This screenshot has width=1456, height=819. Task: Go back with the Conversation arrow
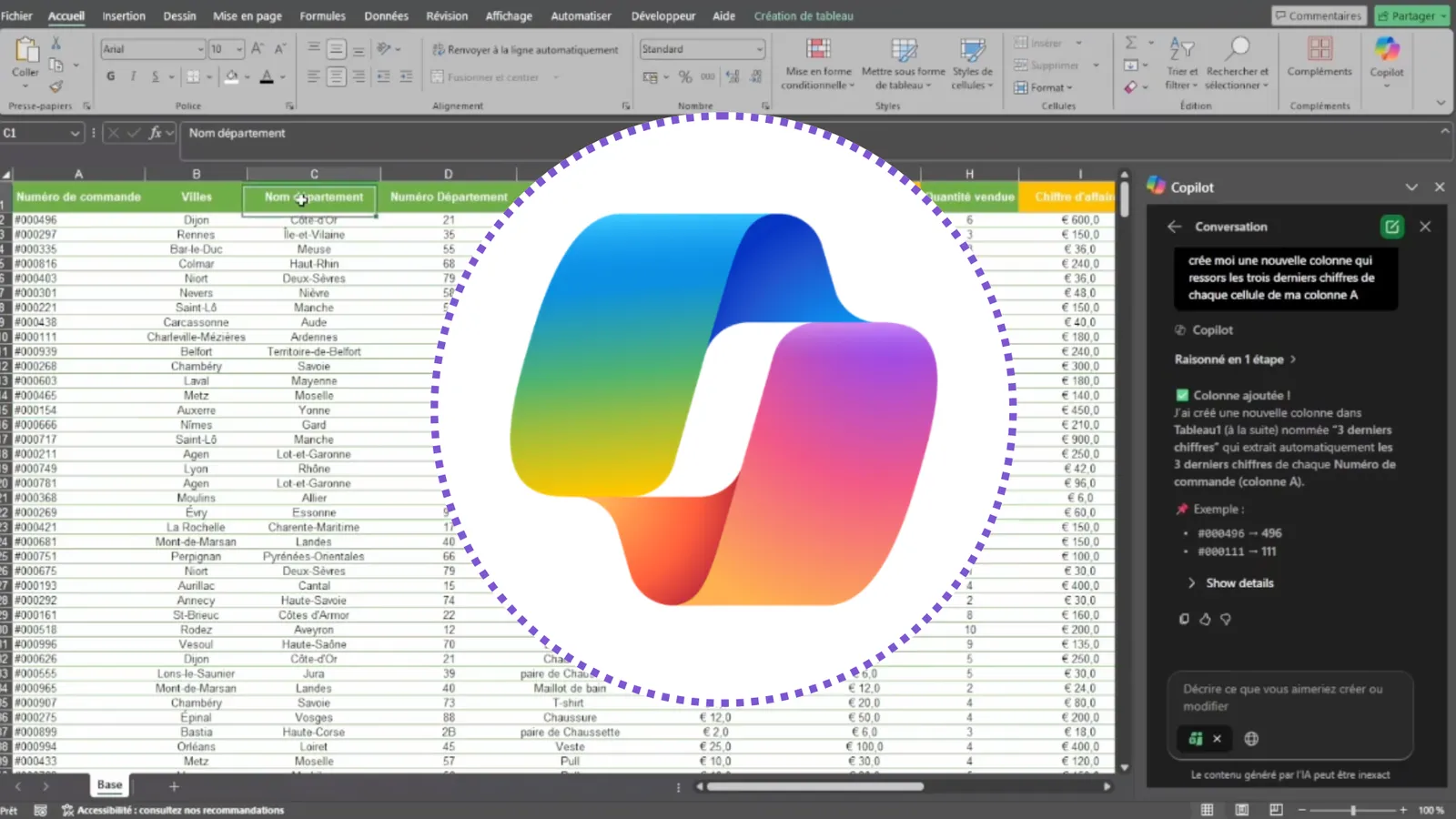(1175, 227)
